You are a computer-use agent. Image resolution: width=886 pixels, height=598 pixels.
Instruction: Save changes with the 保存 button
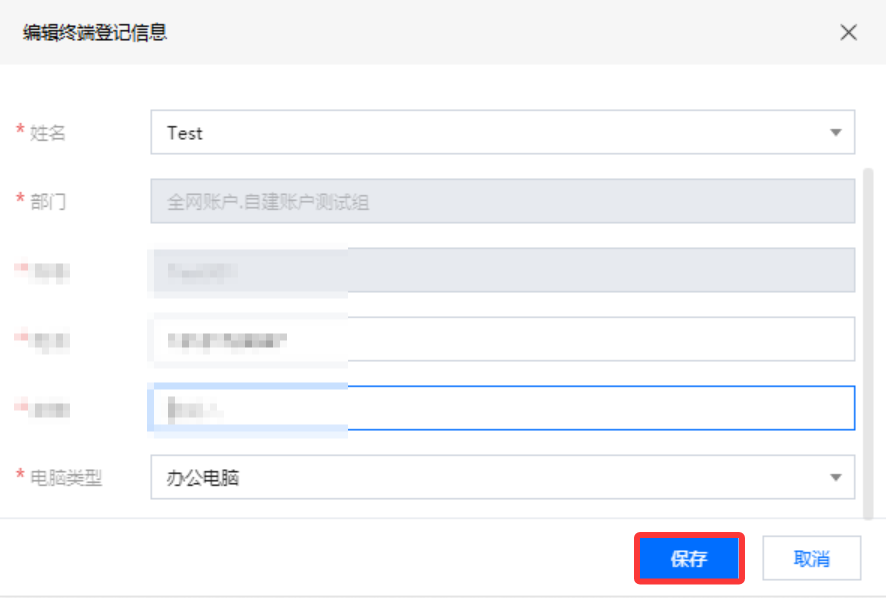click(x=689, y=558)
